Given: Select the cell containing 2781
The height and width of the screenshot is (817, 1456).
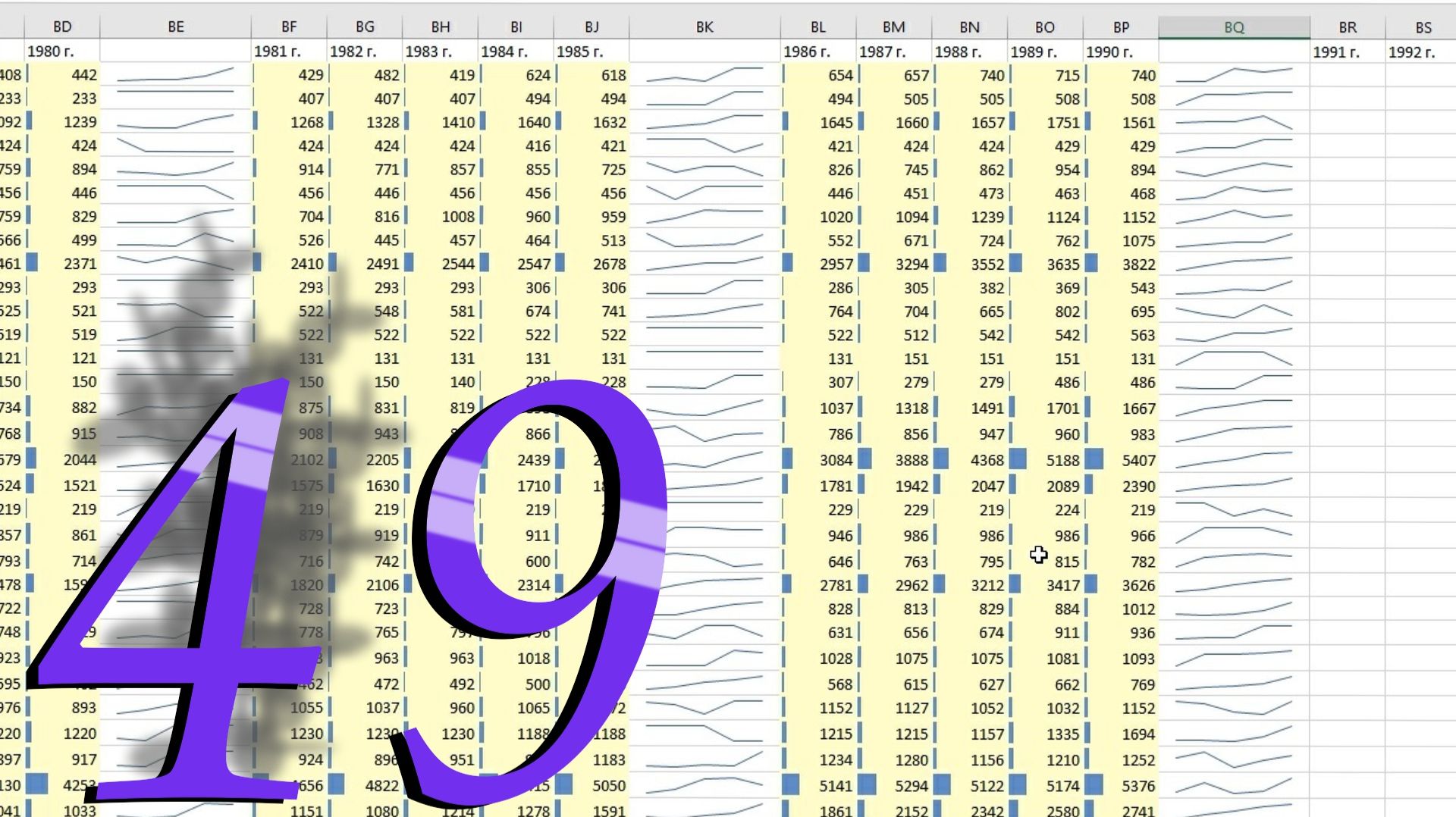Looking at the screenshot, I should (818, 585).
